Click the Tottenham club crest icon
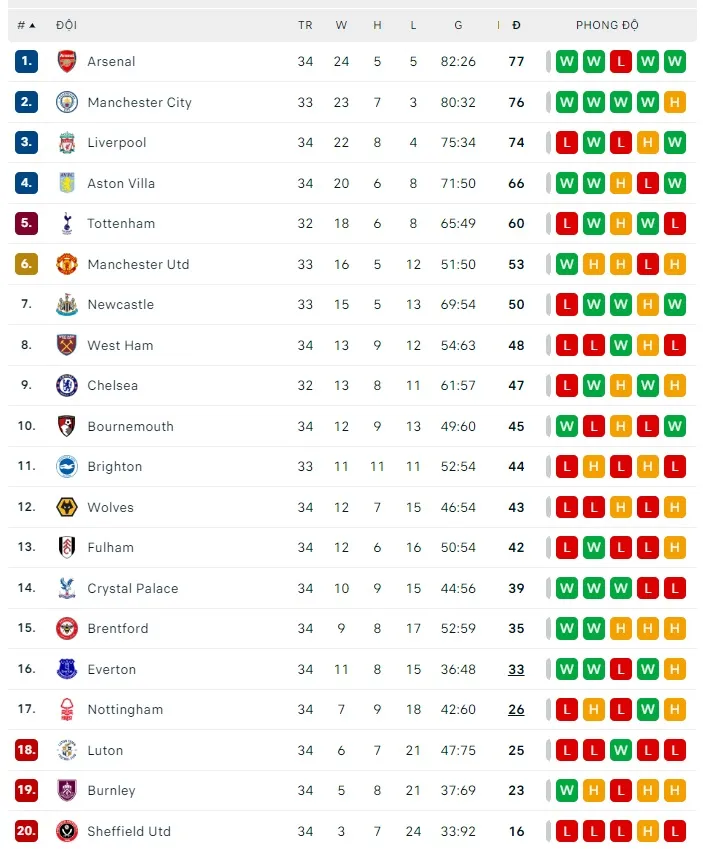 67,223
